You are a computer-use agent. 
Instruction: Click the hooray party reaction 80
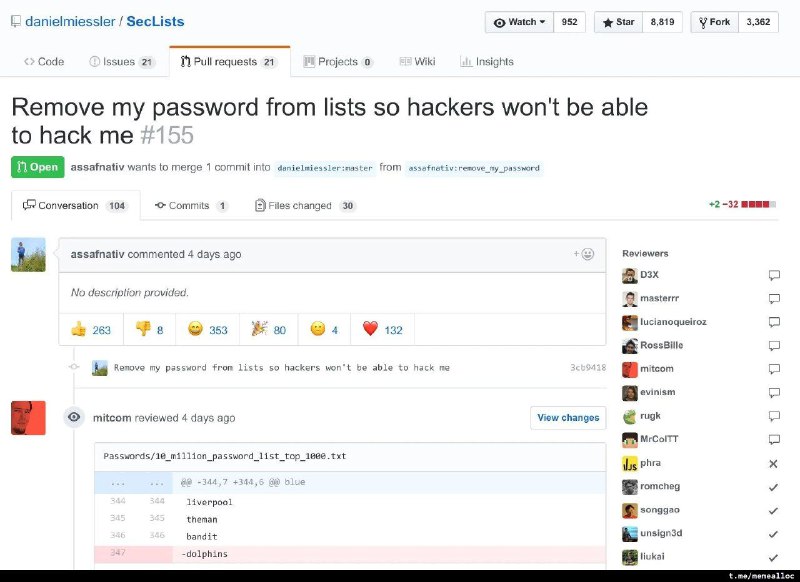(x=269, y=330)
